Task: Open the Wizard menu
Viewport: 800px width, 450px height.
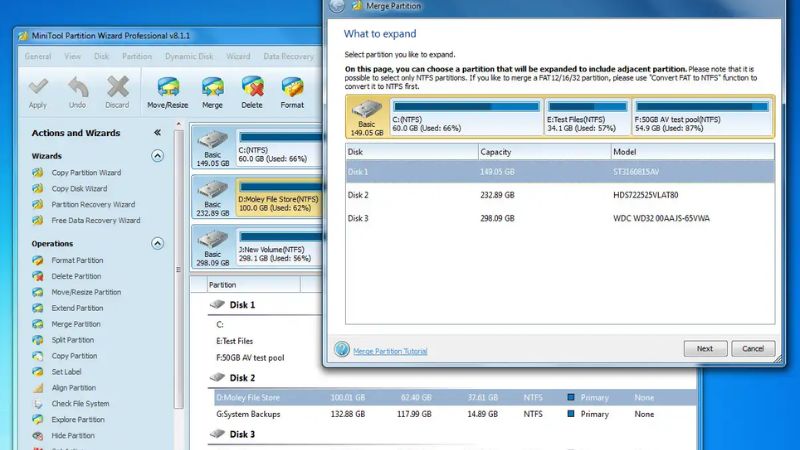Action: click(238, 56)
